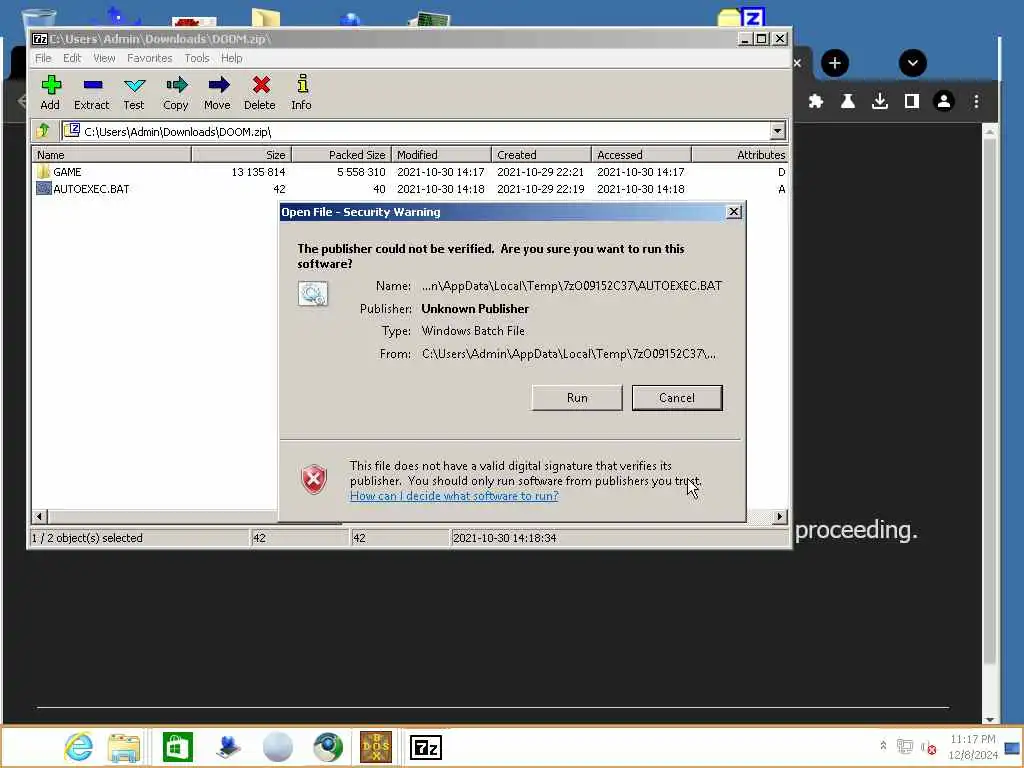Open the Info toolbar icon
This screenshot has width=1024, height=768.
click(301, 93)
